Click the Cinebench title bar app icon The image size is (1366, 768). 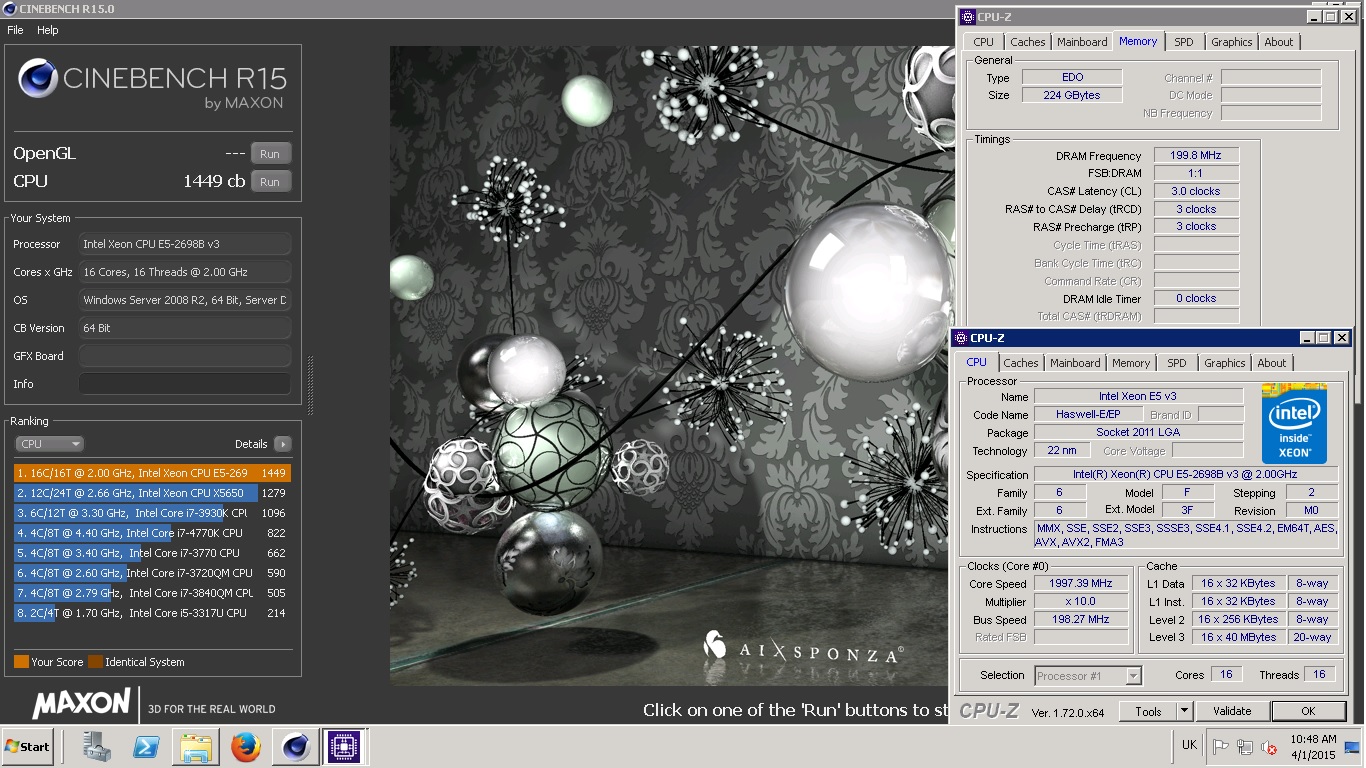[9, 9]
